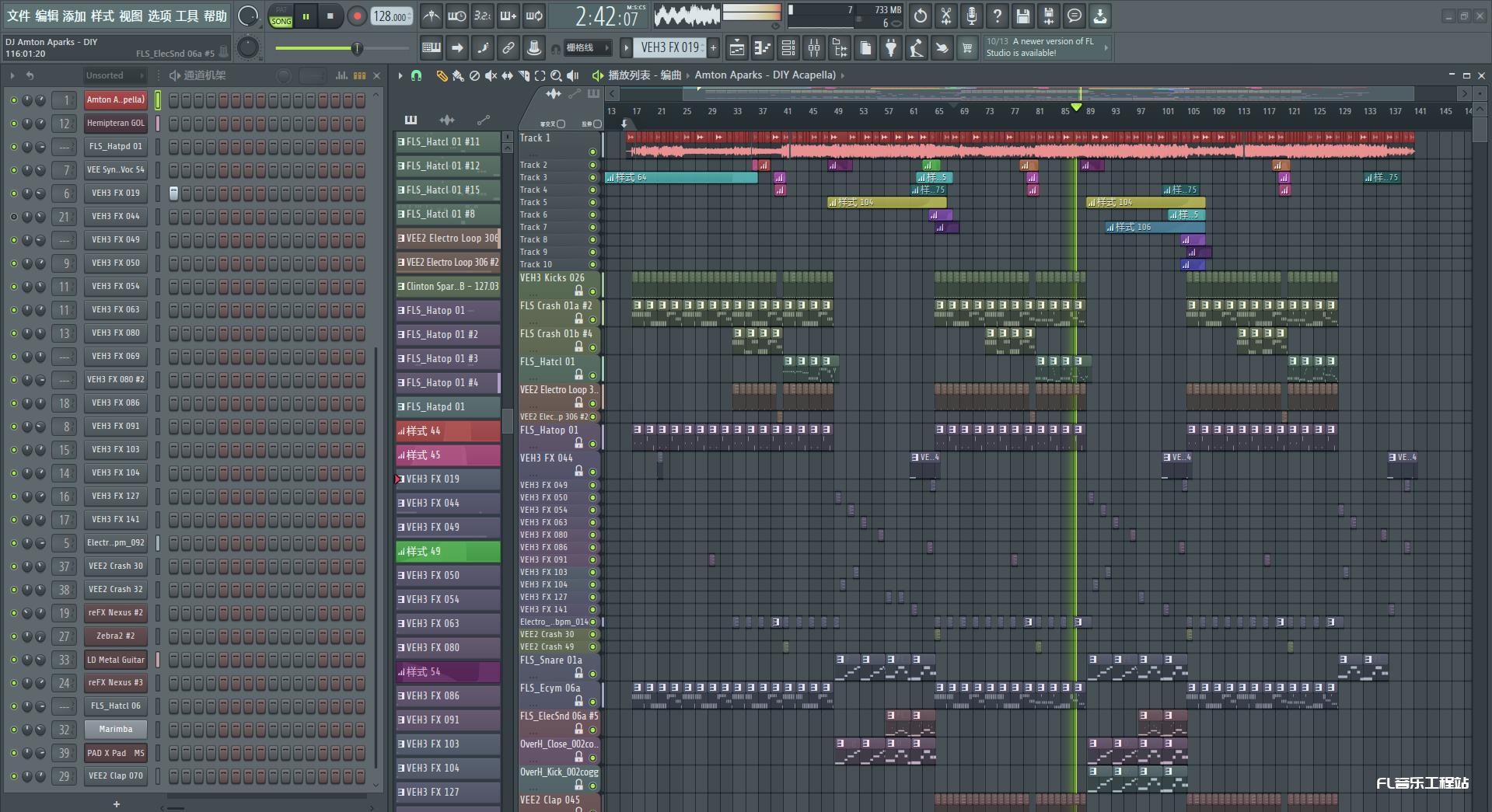Screen dimensions: 1492x812
Task: Open the browser view icon
Action: (839, 48)
